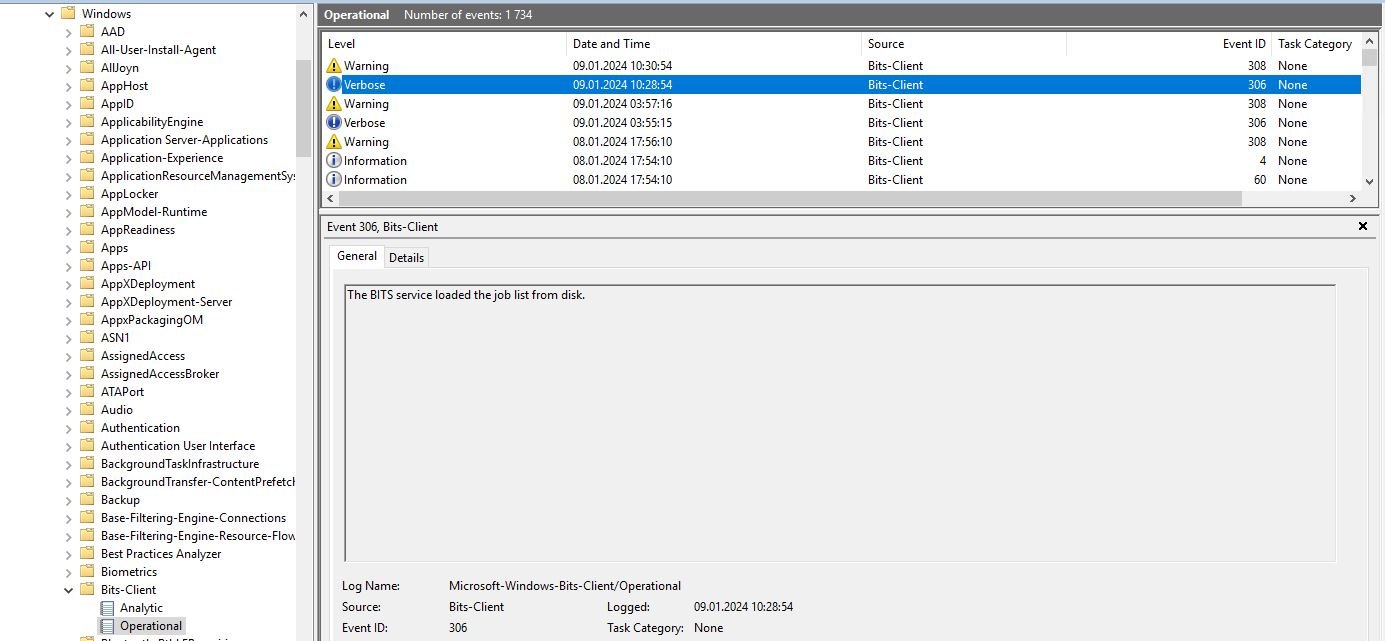Image resolution: width=1385 pixels, height=641 pixels.
Task: Sort events by Task Category column
Action: click(1316, 44)
